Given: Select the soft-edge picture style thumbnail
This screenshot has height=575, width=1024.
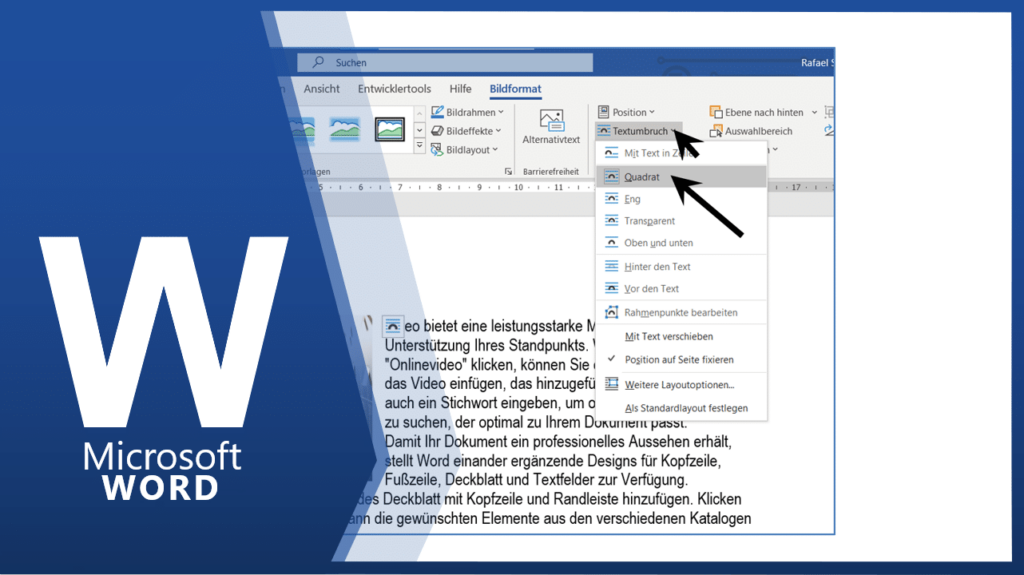Looking at the screenshot, I should point(345,129).
